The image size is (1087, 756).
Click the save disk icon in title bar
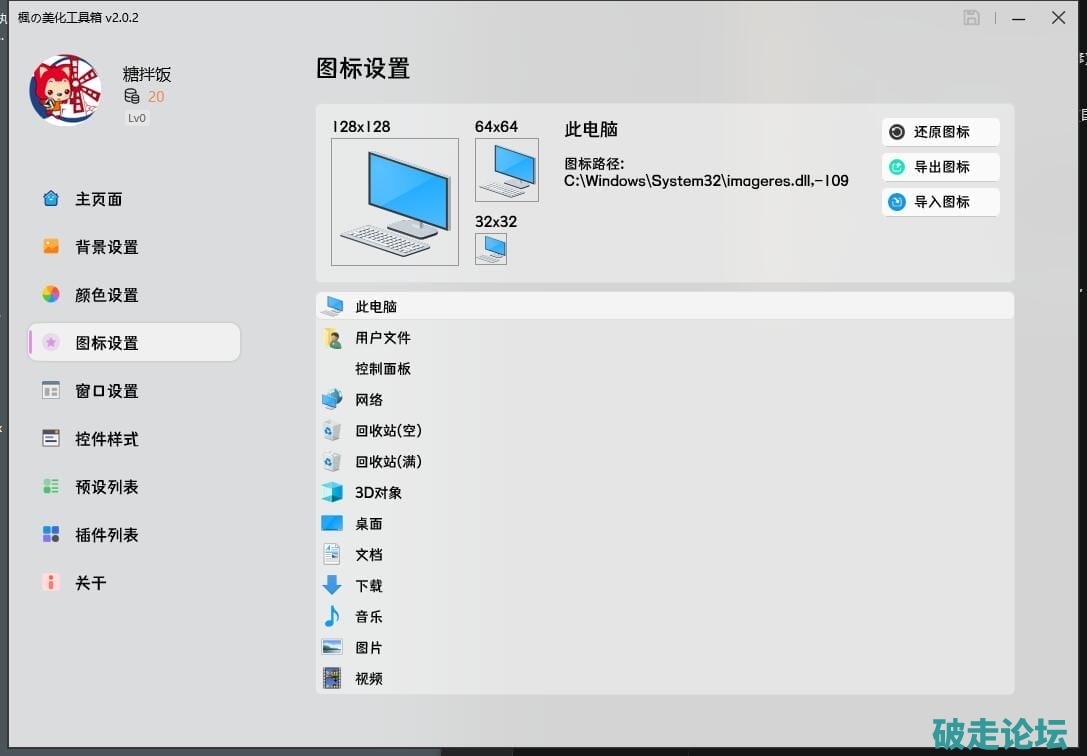(x=971, y=17)
